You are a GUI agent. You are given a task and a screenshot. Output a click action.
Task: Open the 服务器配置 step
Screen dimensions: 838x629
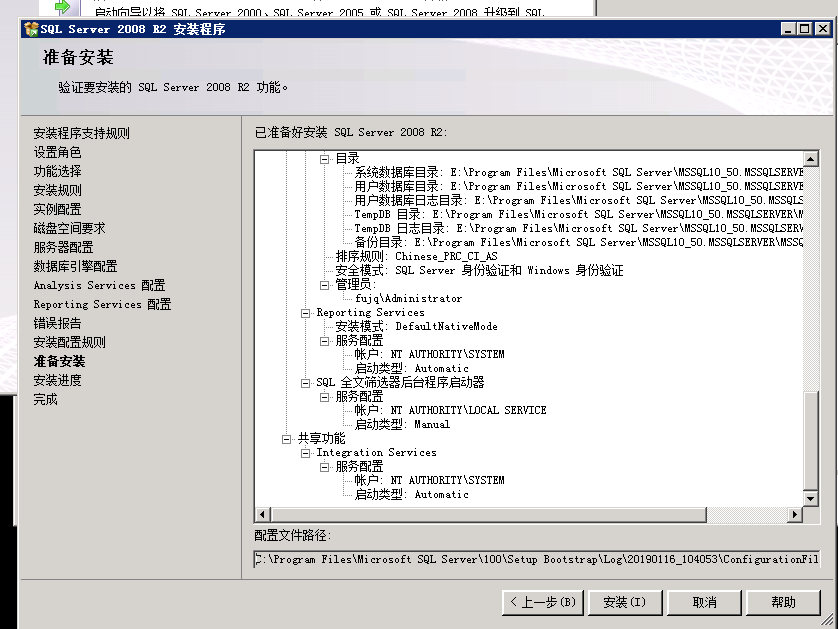click(x=63, y=247)
